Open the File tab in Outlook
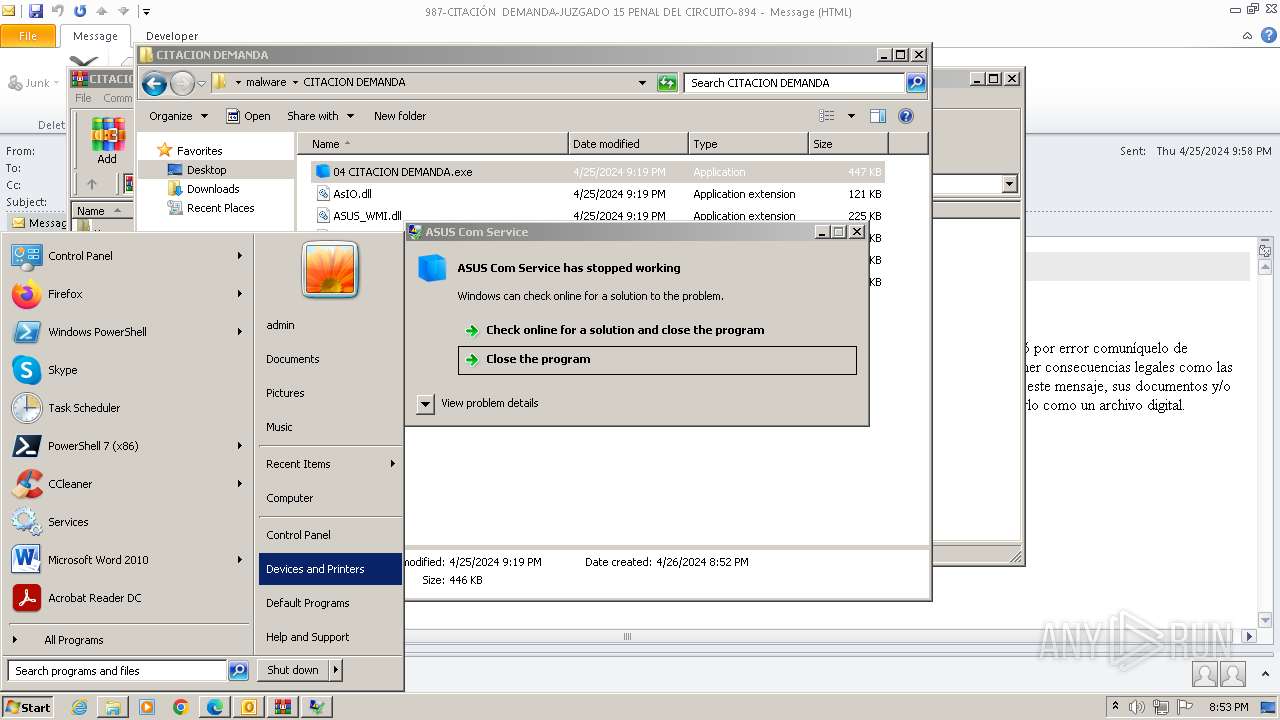The width and height of the screenshot is (1280, 720). pyautogui.click(x=28, y=36)
